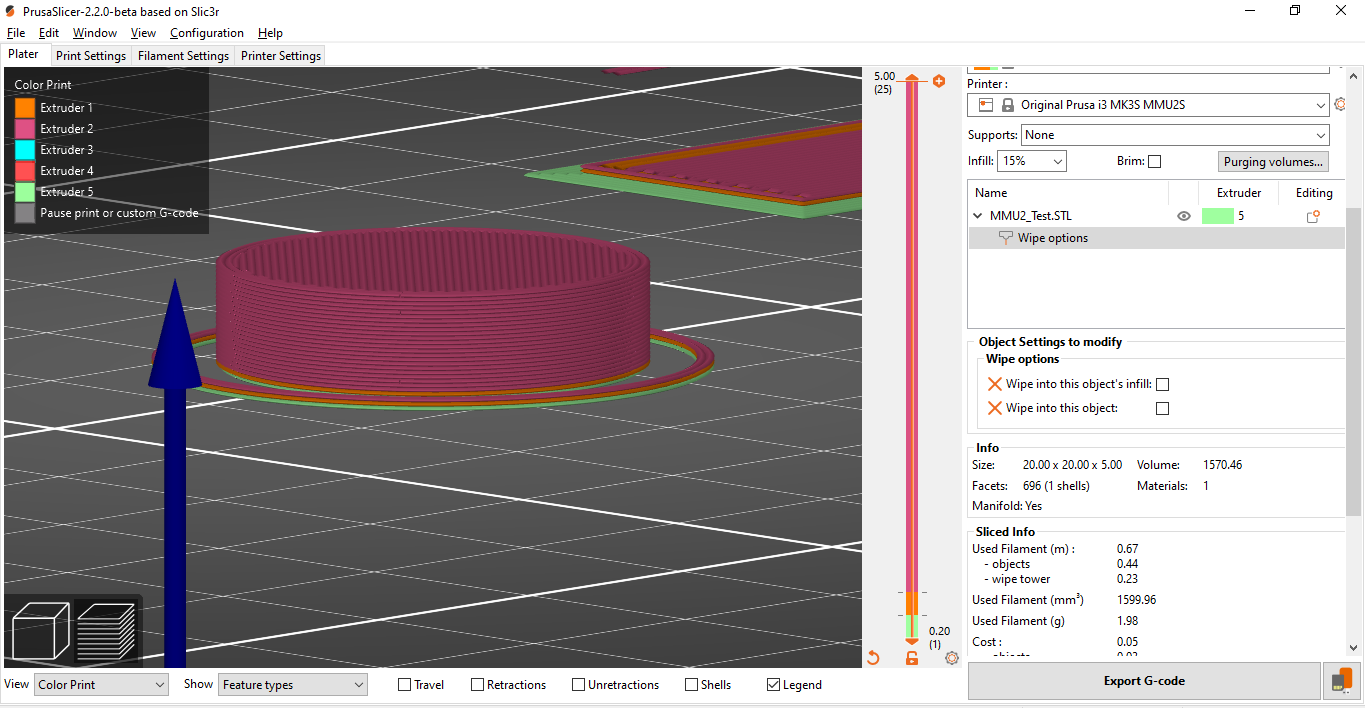Switch to Print Settings tab
The height and width of the screenshot is (708, 1365).
point(91,56)
